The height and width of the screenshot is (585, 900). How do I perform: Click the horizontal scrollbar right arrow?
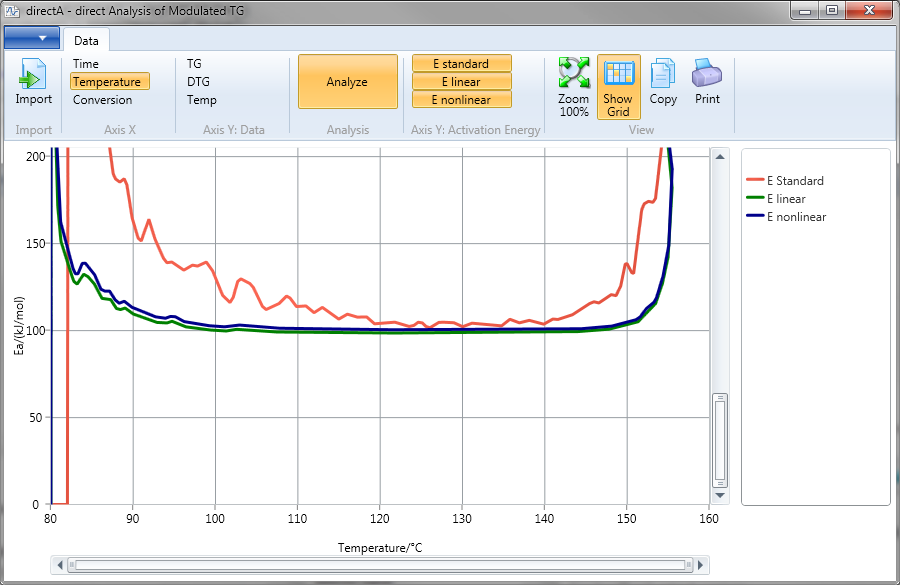[x=700, y=565]
